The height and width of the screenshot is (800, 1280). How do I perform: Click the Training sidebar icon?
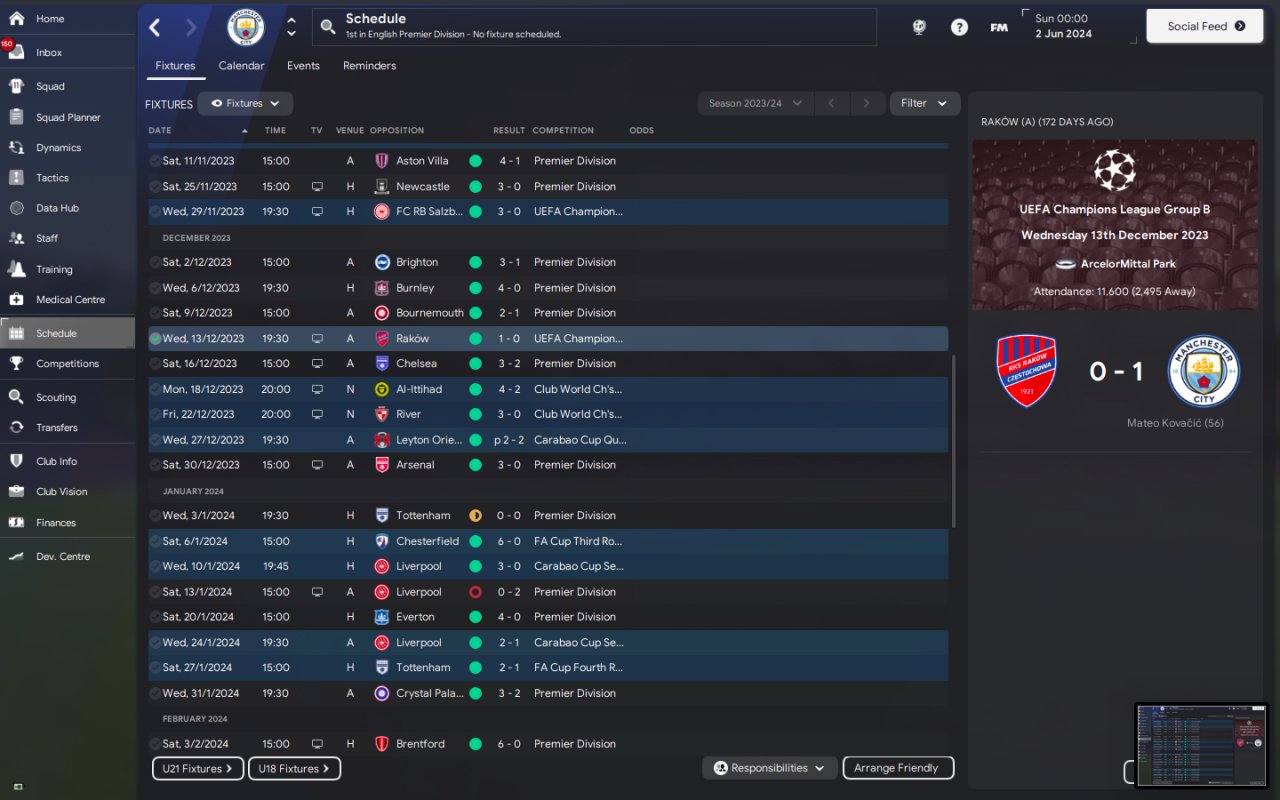click(16, 269)
